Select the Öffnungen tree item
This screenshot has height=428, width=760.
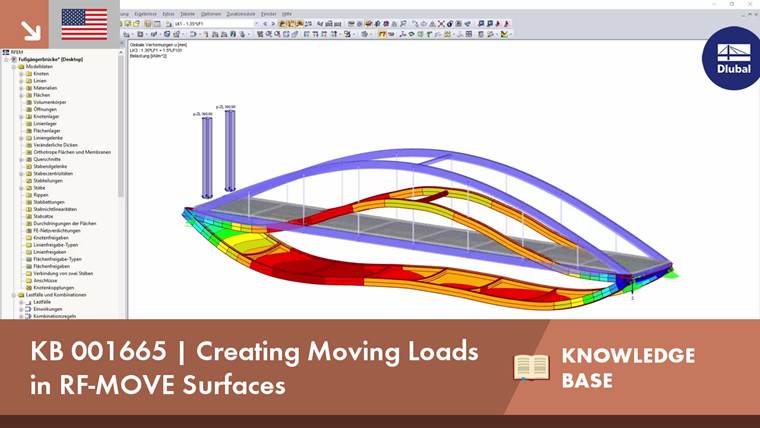[45, 109]
